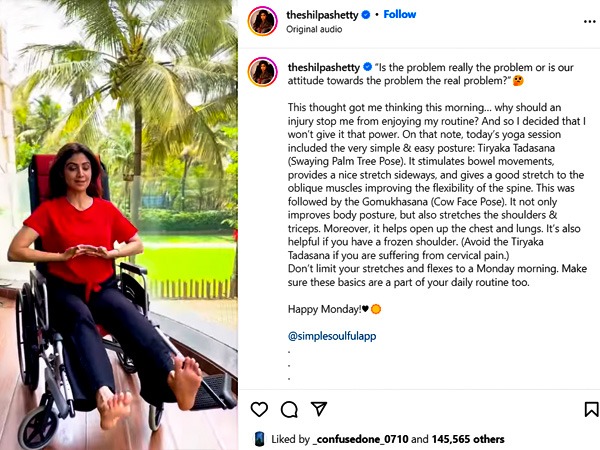The width and height of the screenshot is (600, 450).
Task: Like the post with the heart icon
Action: click(x=259, y=409)
